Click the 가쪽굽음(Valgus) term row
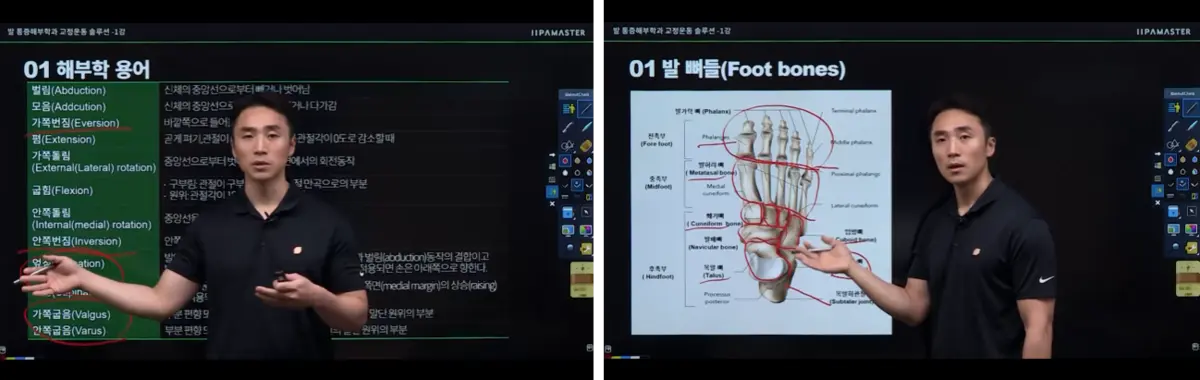This screenshot has height=380, width=1200. pos(268,314)
